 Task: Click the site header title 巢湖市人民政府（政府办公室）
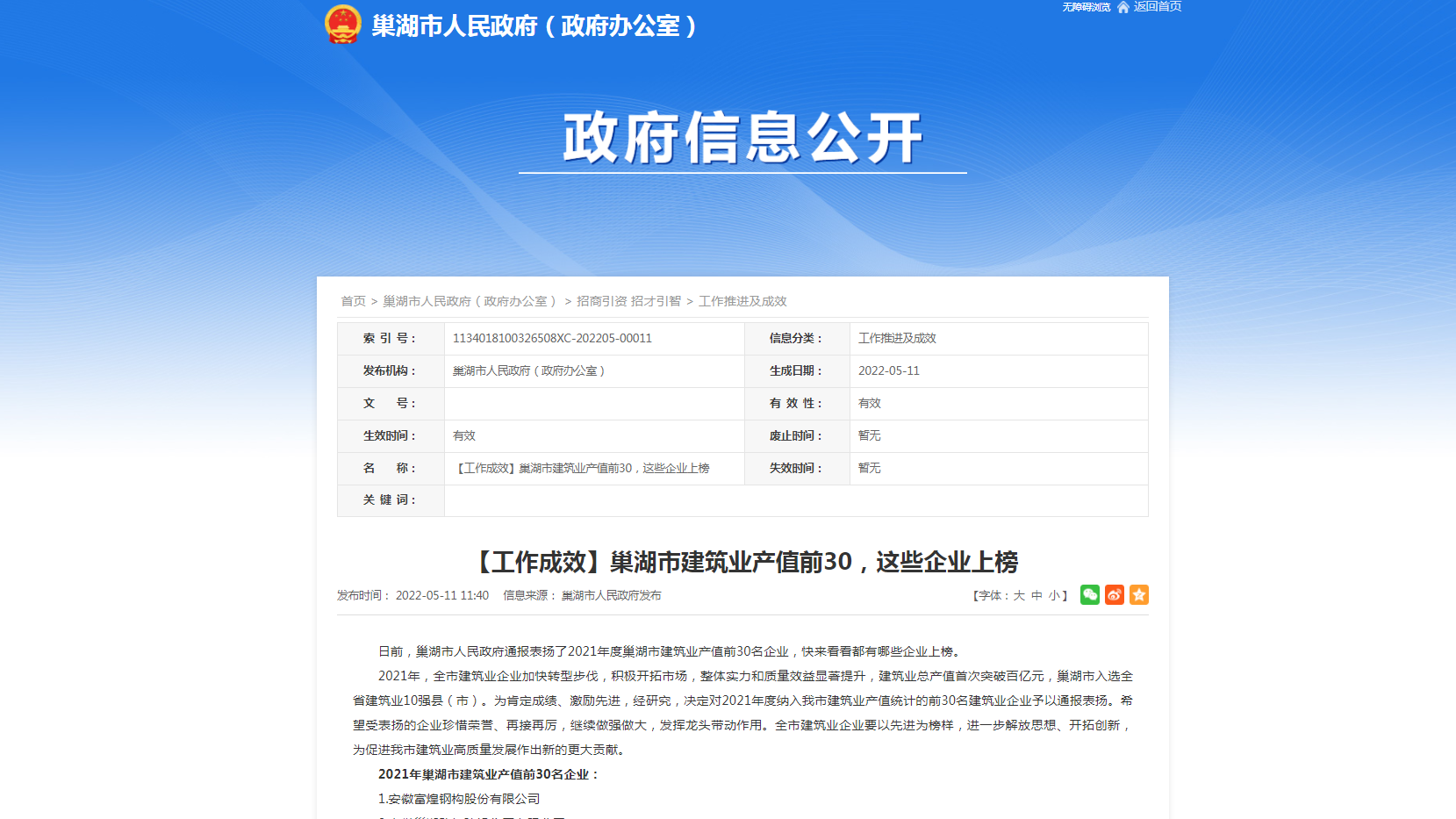click(532, 25)
